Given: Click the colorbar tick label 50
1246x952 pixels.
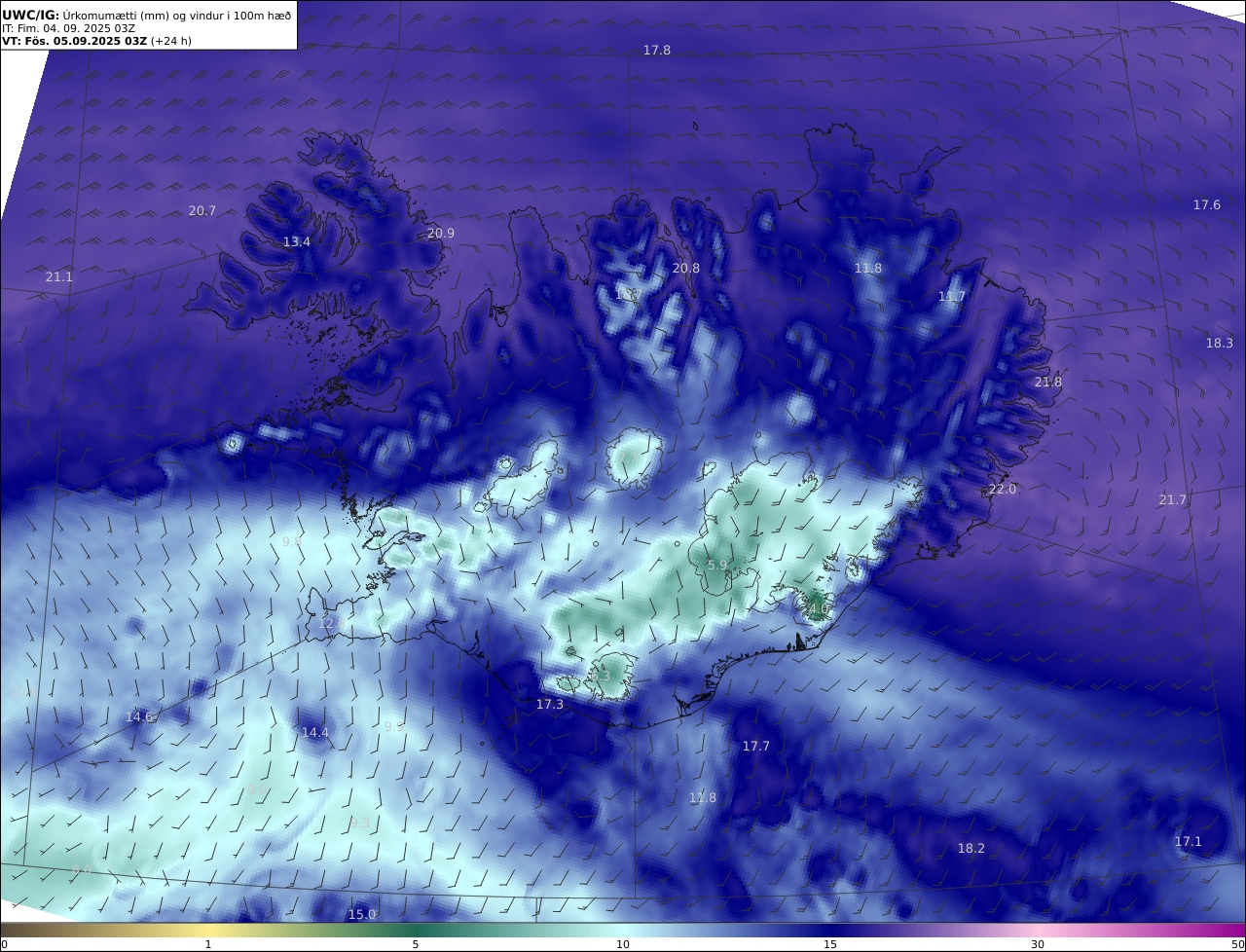Looking at the screenshot, I should (x=1238, y=944).
